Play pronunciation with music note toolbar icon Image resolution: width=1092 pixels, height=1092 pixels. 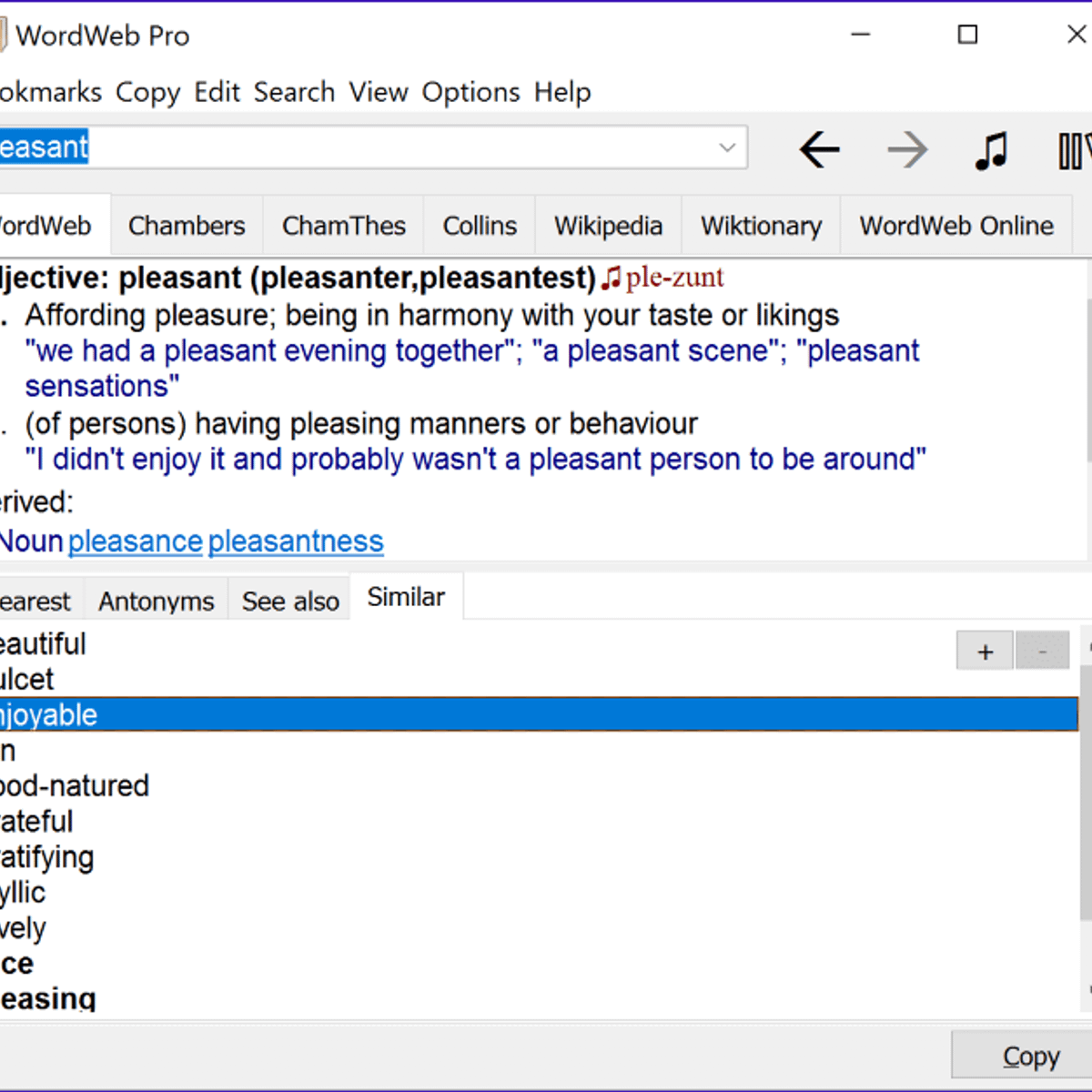[x=991, y=150]
